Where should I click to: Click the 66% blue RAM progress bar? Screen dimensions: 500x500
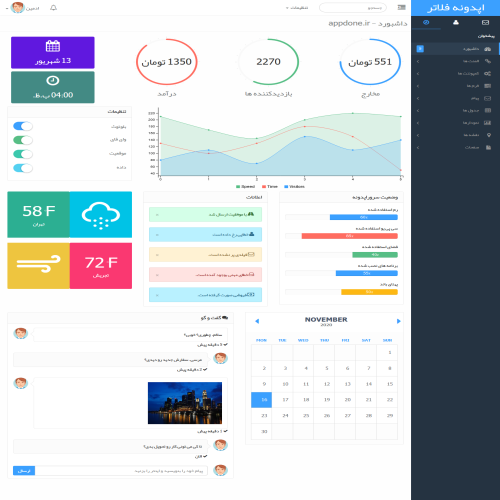click(x=364, y=217)
